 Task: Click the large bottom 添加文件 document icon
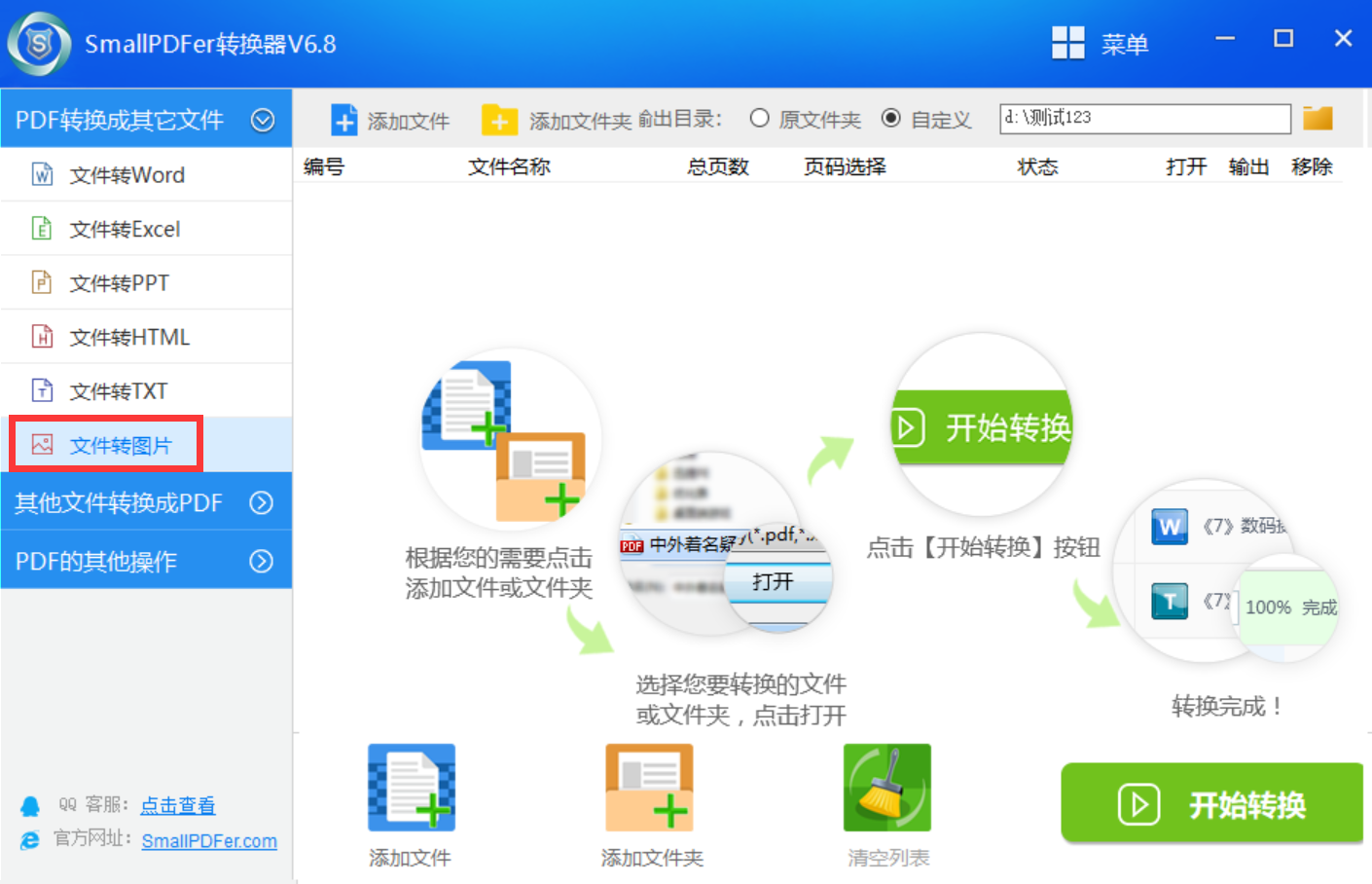[411, 788]
